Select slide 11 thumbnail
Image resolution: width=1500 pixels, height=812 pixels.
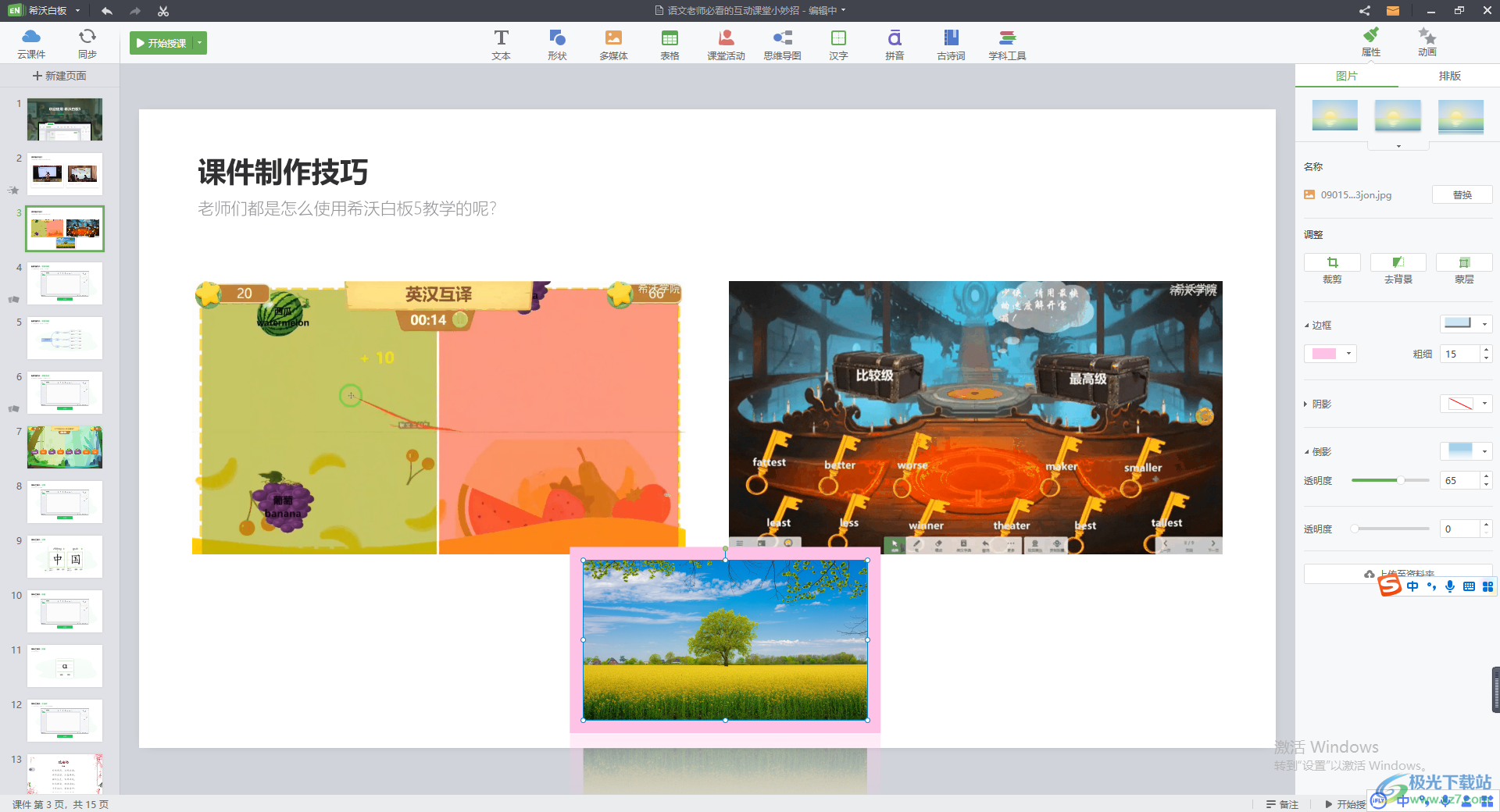point(65,666)
